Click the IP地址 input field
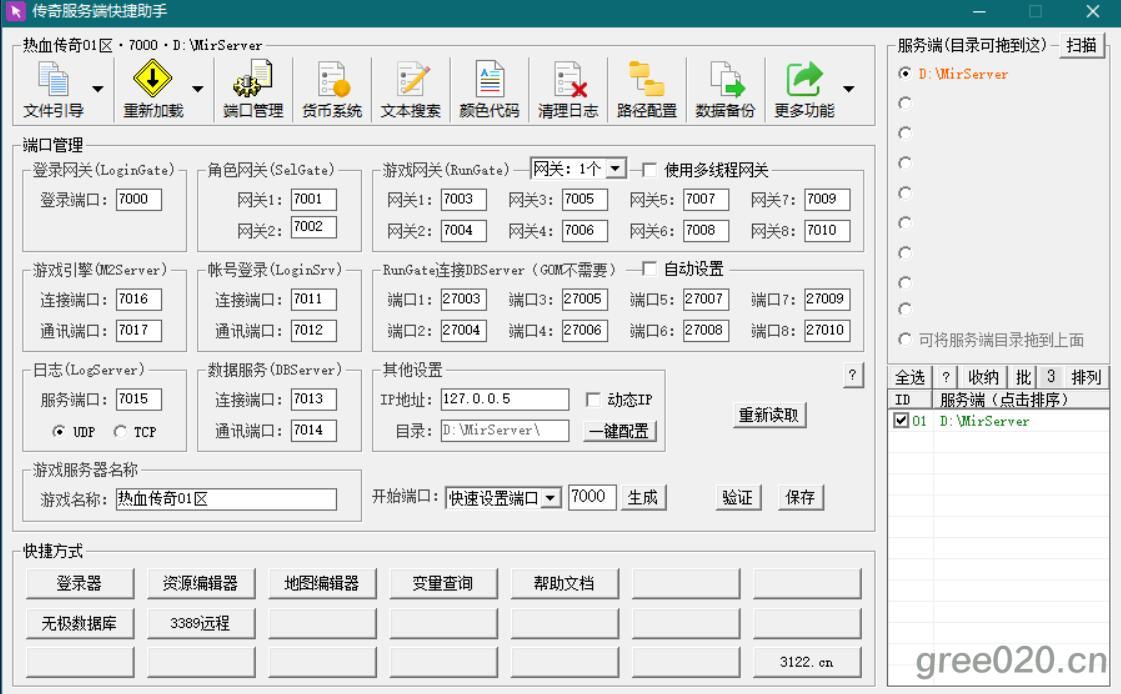 (504, 399)
